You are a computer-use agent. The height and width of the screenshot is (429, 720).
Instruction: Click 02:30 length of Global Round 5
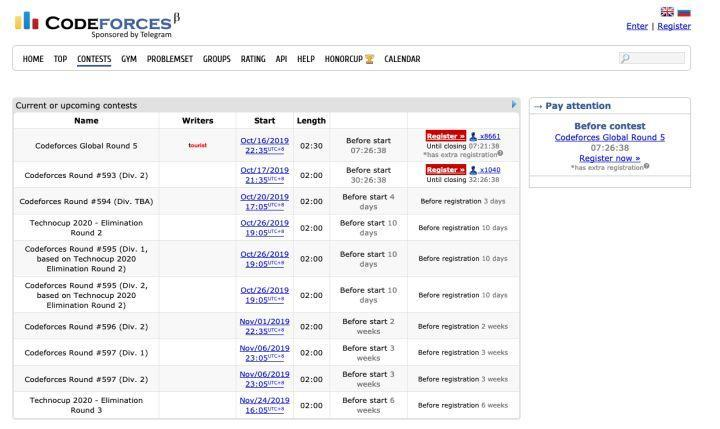point(311,146)
